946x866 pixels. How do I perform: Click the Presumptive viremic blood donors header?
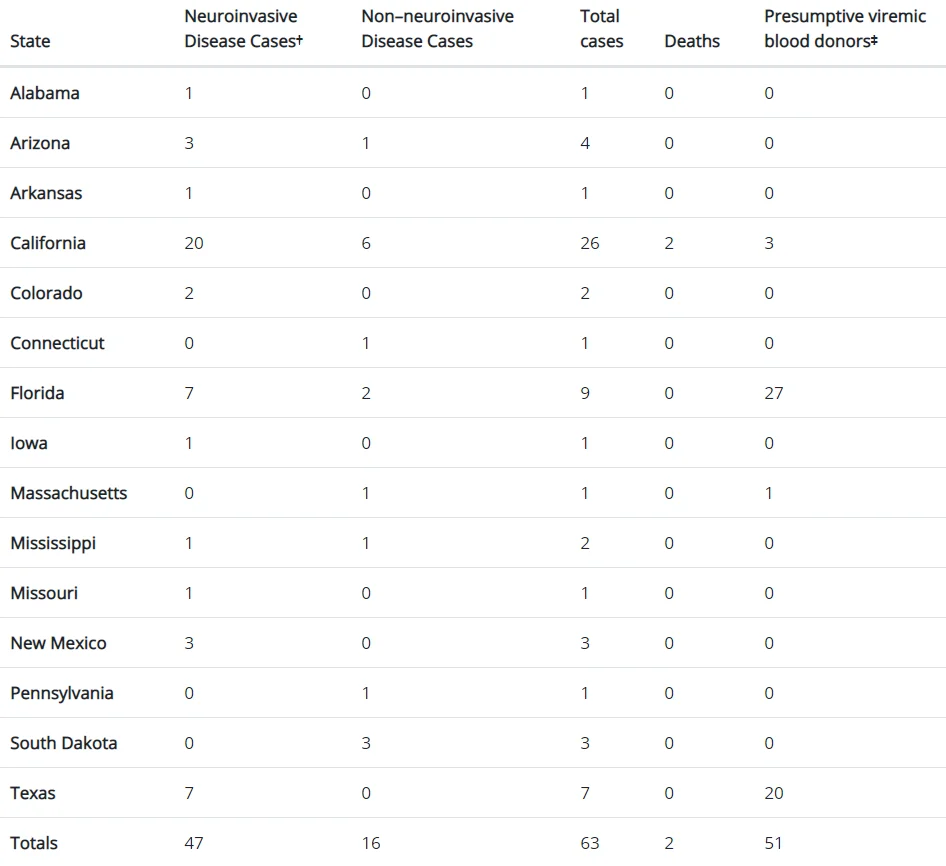(x=845, y=28)
